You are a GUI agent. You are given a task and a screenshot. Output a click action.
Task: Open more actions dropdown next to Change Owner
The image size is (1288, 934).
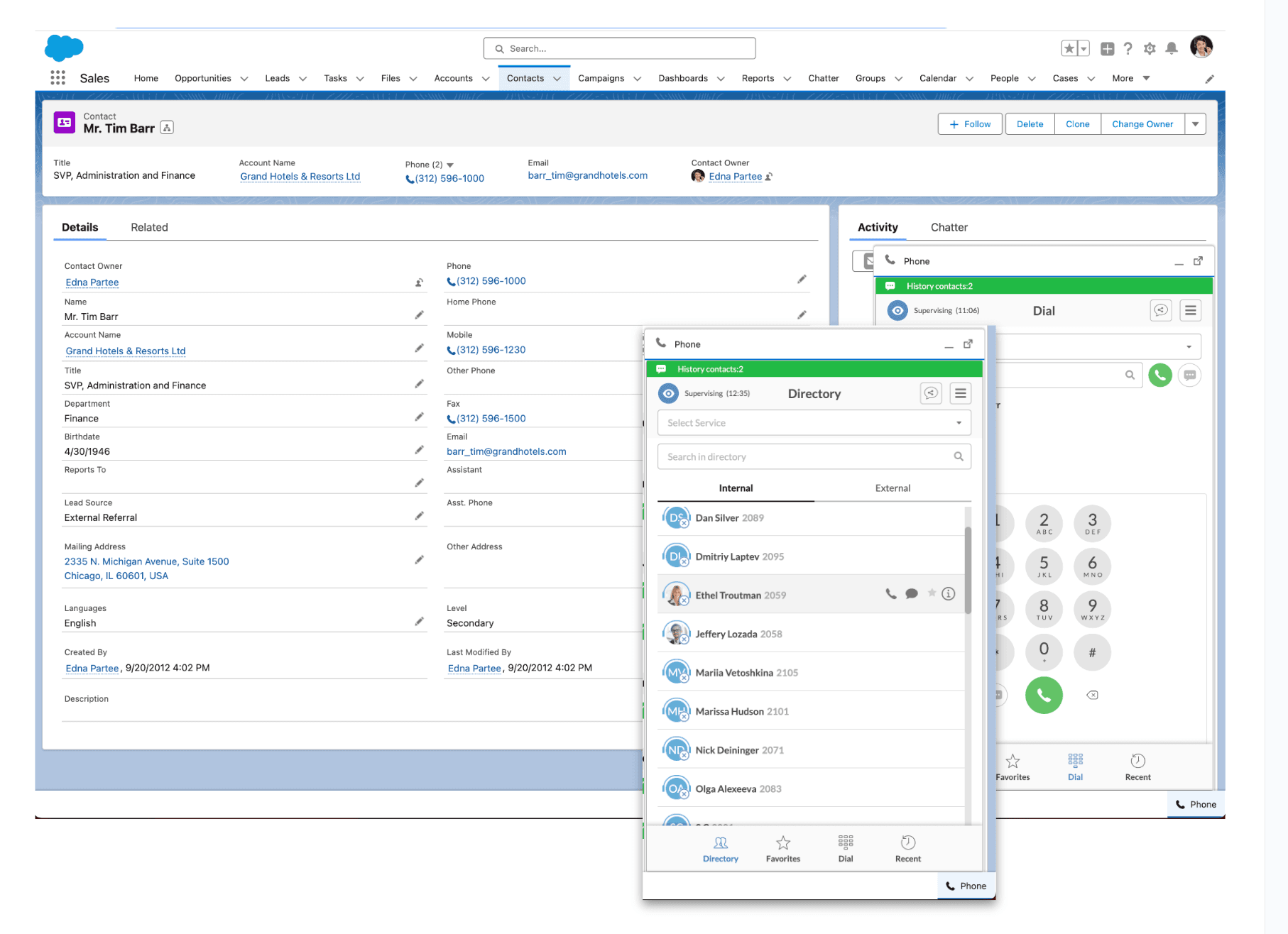tap(1196, 124)
